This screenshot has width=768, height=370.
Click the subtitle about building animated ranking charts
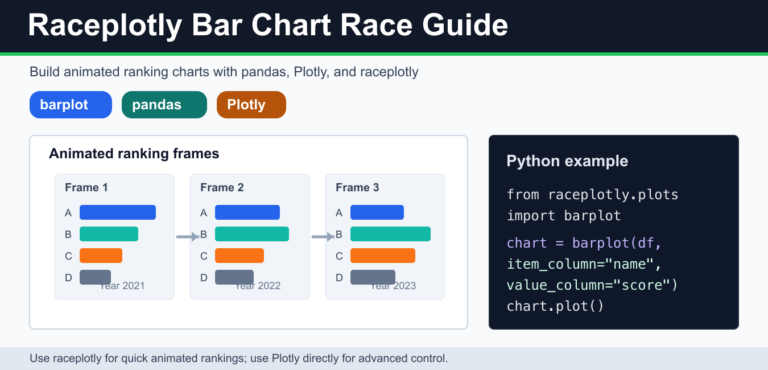[x=224, y=72]
